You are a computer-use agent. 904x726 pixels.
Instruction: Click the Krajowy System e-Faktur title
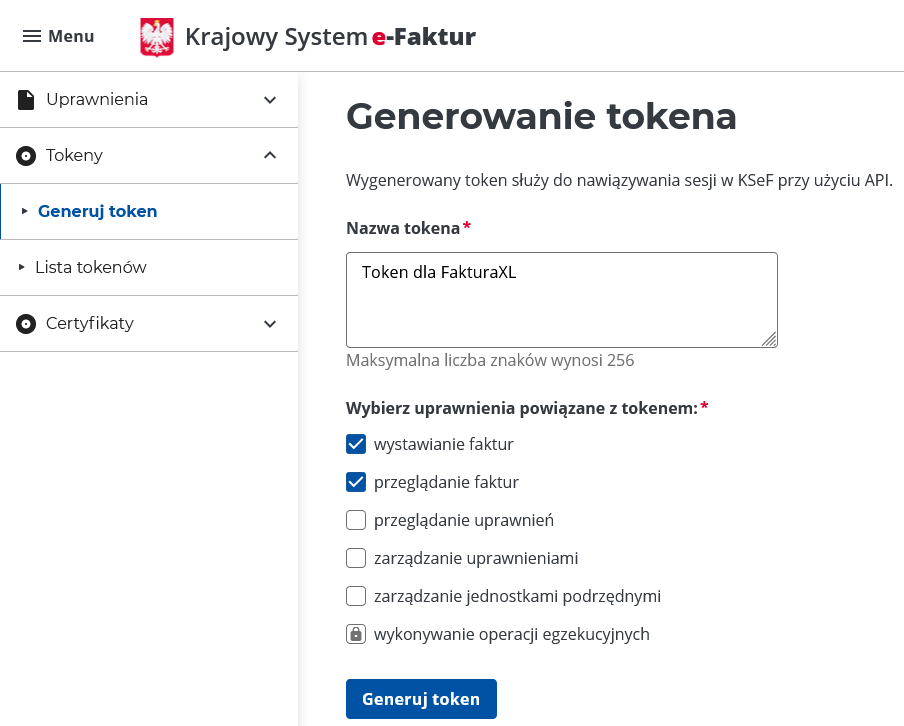click(x=330, y=36)
